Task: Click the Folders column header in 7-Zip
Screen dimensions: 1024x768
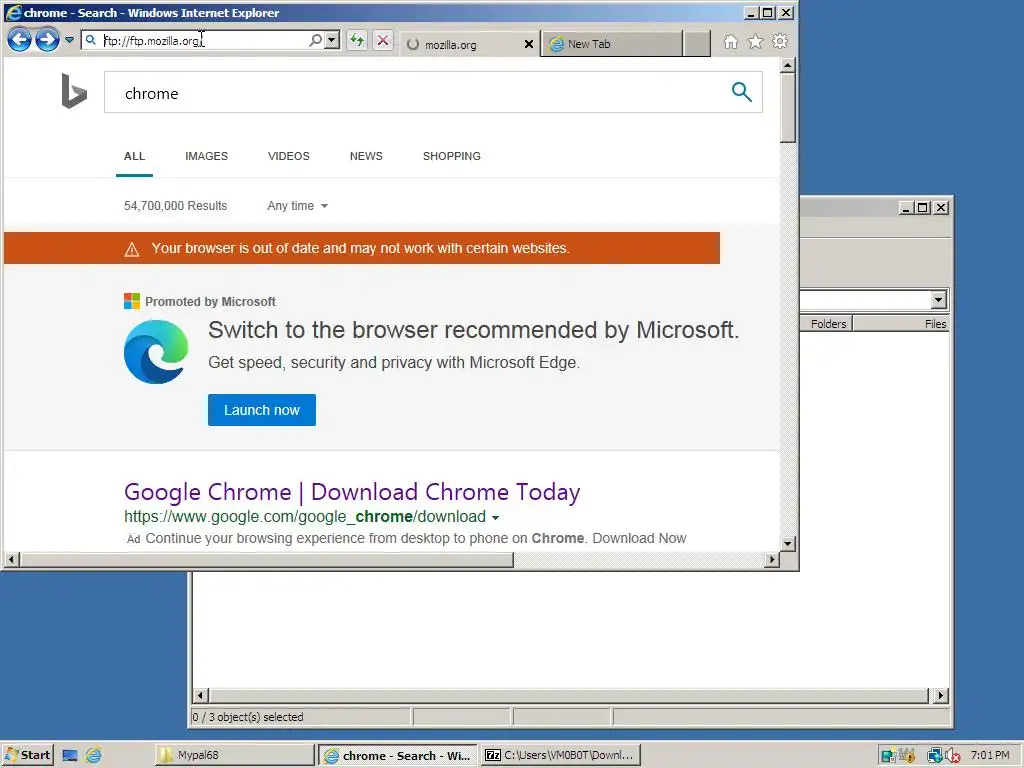Action: pos(826,324)
